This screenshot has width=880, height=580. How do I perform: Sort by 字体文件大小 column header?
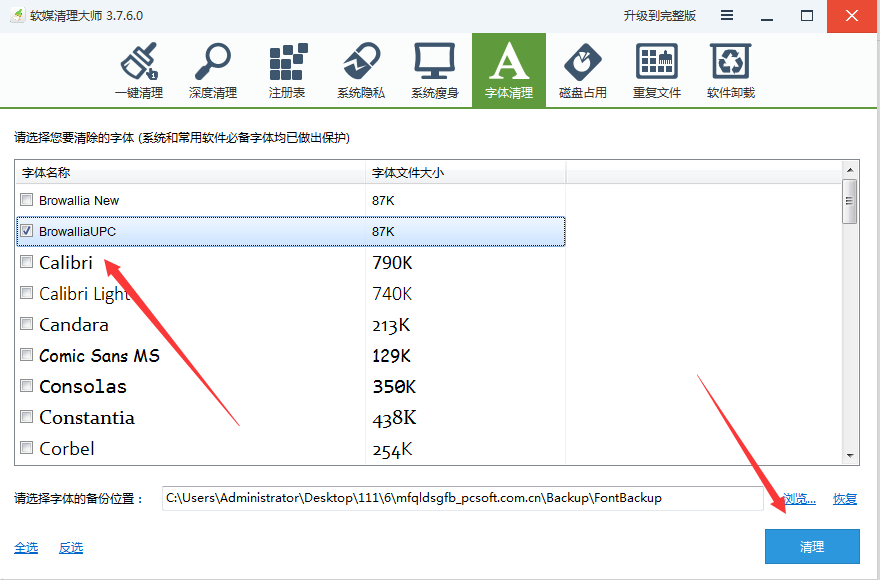(465, 173)
